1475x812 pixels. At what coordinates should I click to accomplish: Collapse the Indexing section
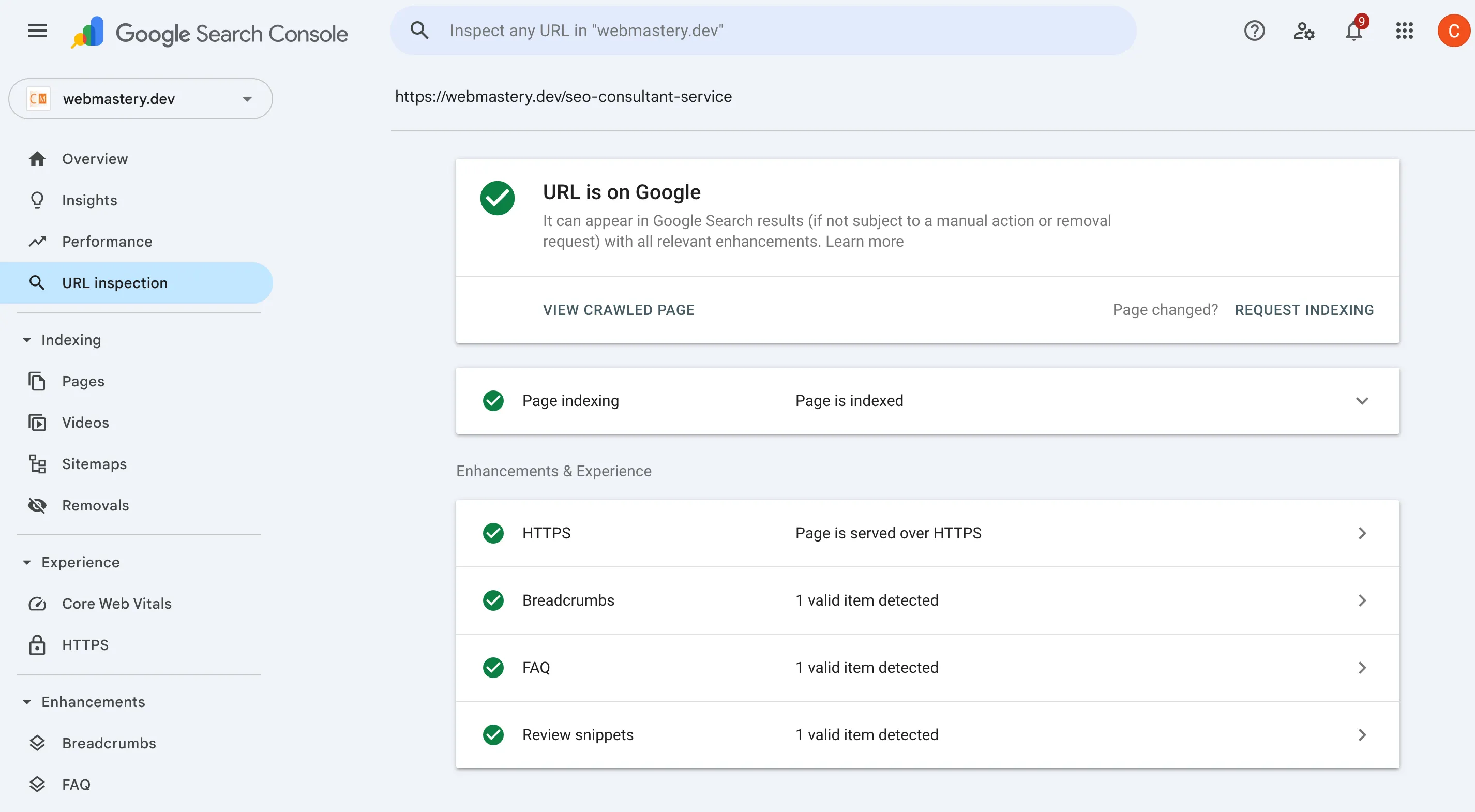(x=26, y=340)
